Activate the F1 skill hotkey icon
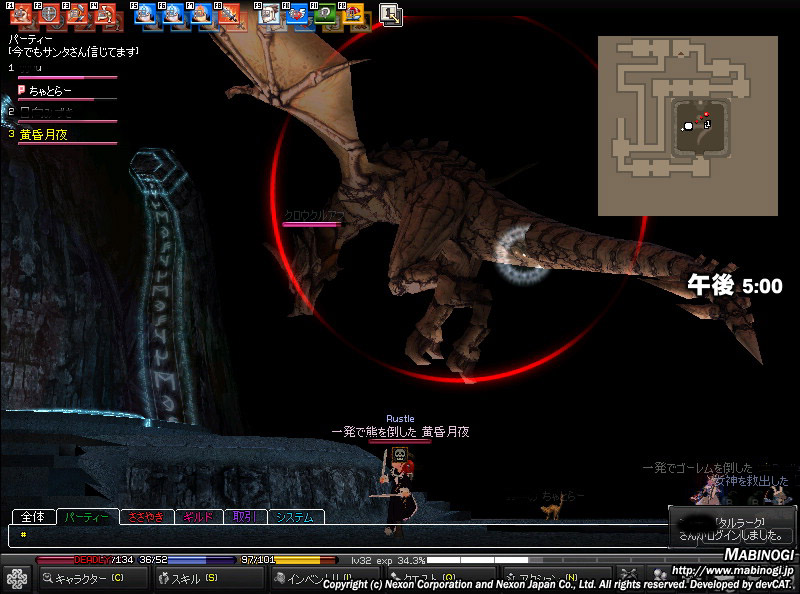800x594 pixels. (x=20, y=14)
